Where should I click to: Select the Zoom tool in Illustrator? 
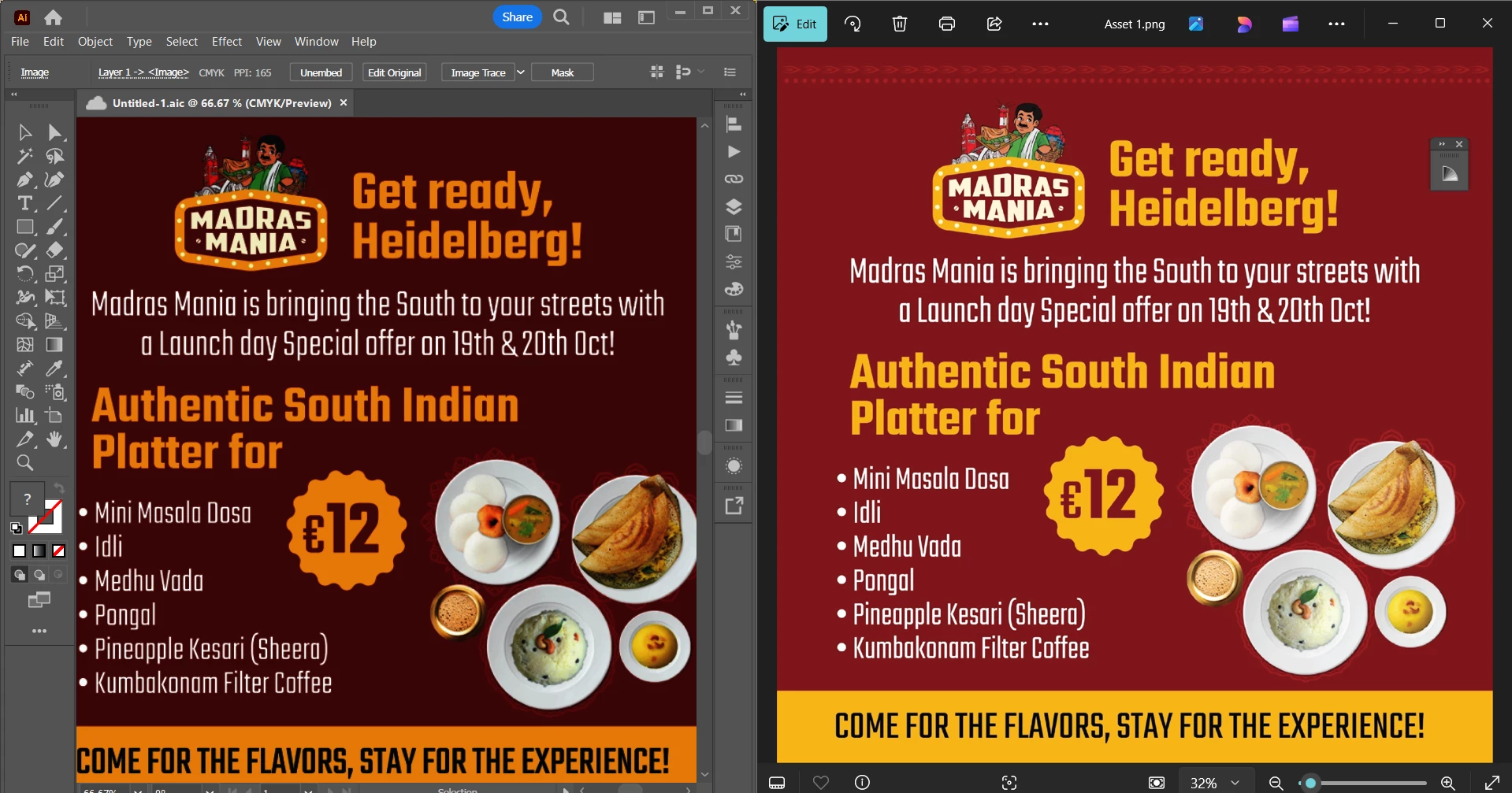25,463
